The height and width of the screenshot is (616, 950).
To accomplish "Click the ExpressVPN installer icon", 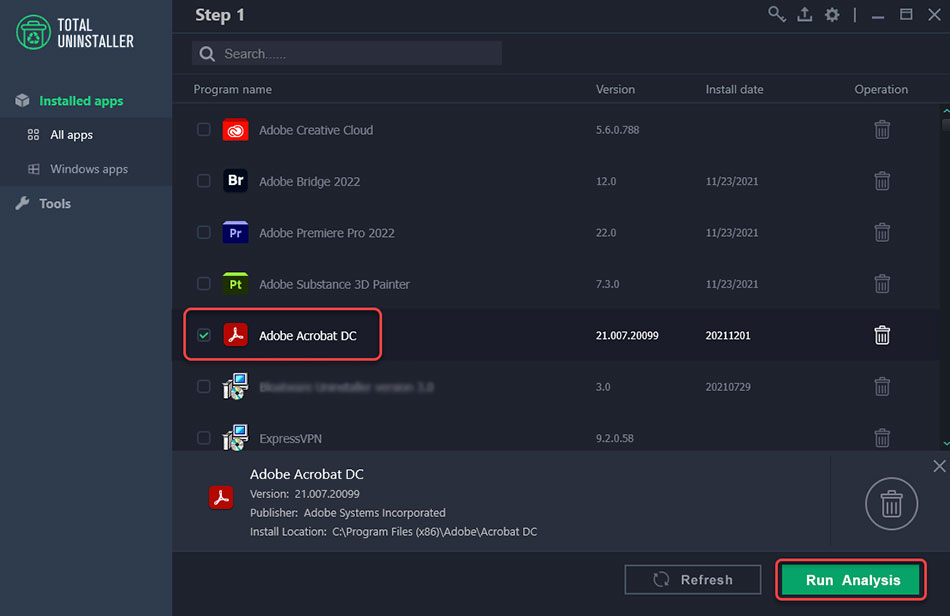I will 235,437.
